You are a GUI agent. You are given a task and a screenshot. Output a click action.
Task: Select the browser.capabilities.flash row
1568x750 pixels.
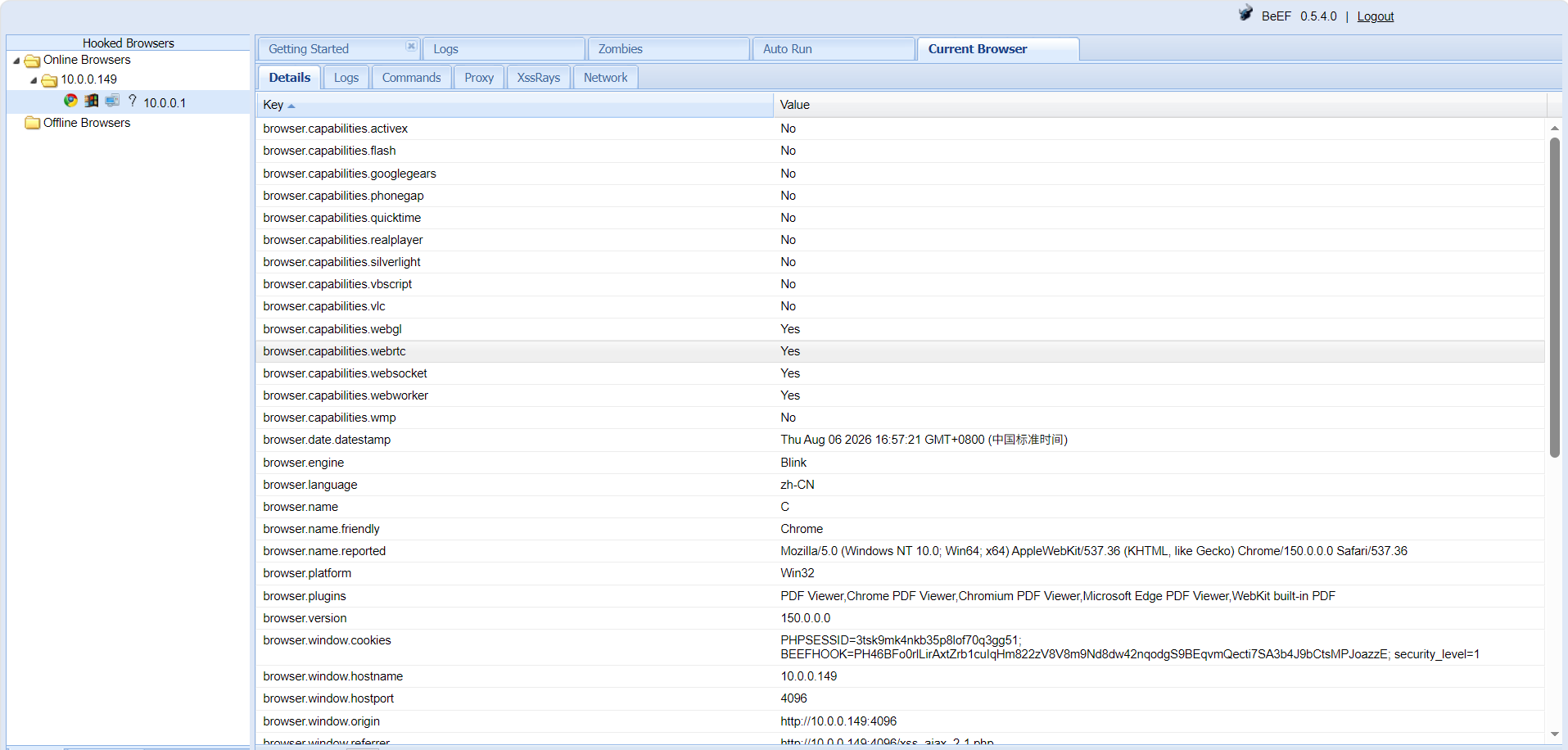pos(901,151)
